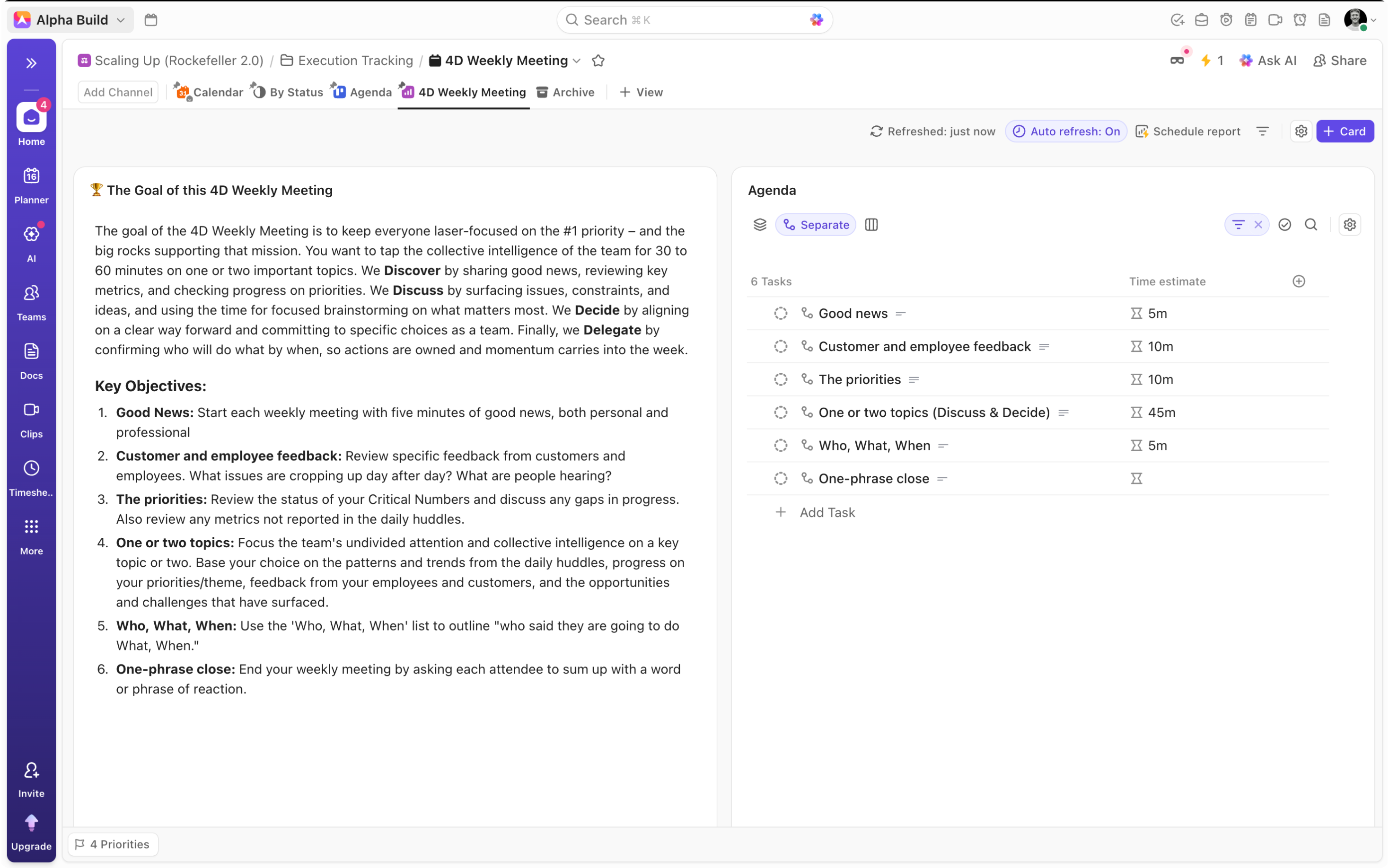
Task: Favorite this view with the star icon
Action: [x=598, y=61]
